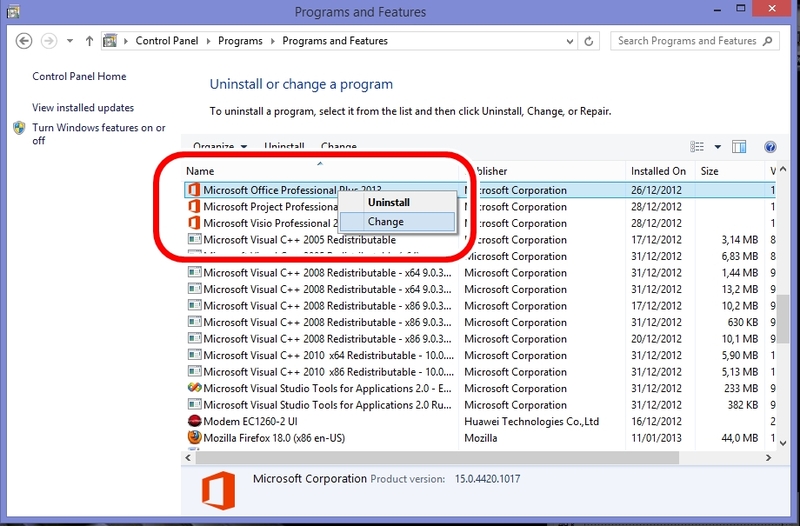Select Microsoft Visual C++ 2005 Redistributable row
The image size is (800, 526).
click(479, 239)
